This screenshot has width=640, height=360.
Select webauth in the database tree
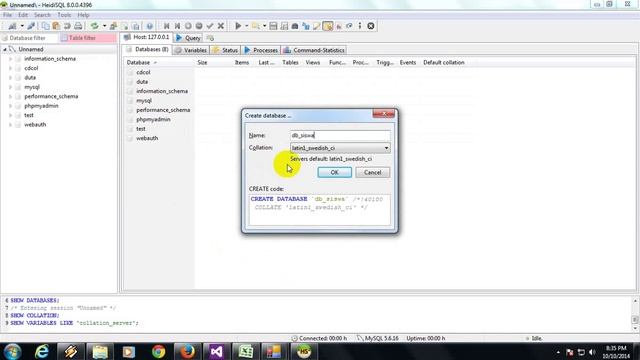click(35, 124)
